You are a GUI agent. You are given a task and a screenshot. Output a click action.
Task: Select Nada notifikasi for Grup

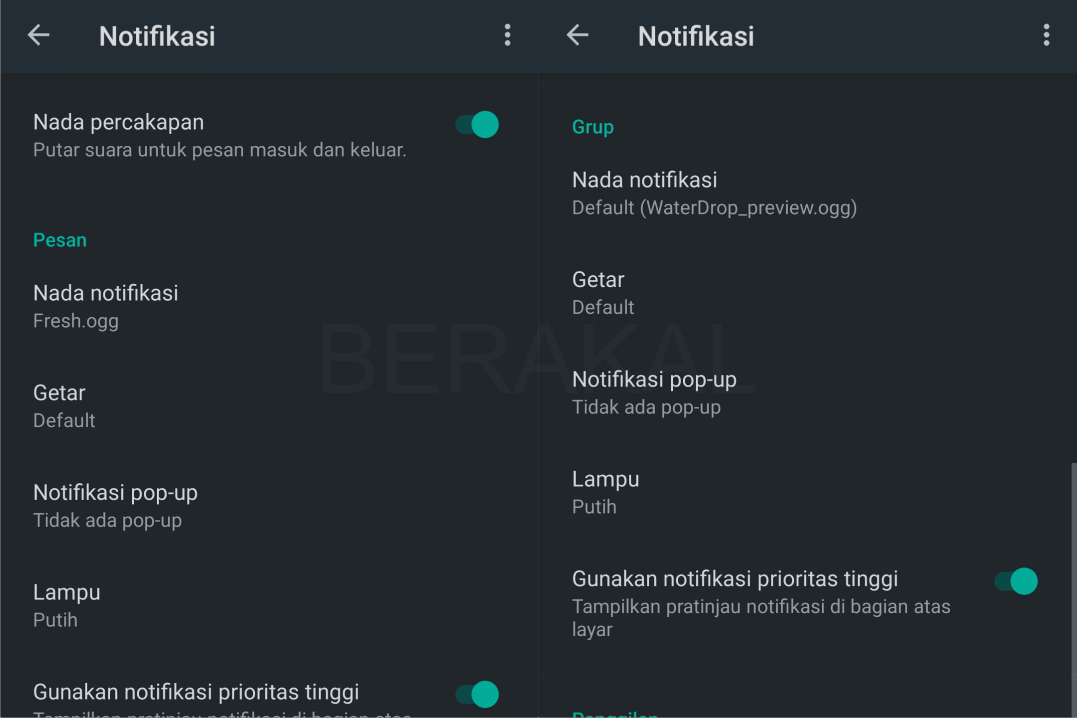coord(644,179)
